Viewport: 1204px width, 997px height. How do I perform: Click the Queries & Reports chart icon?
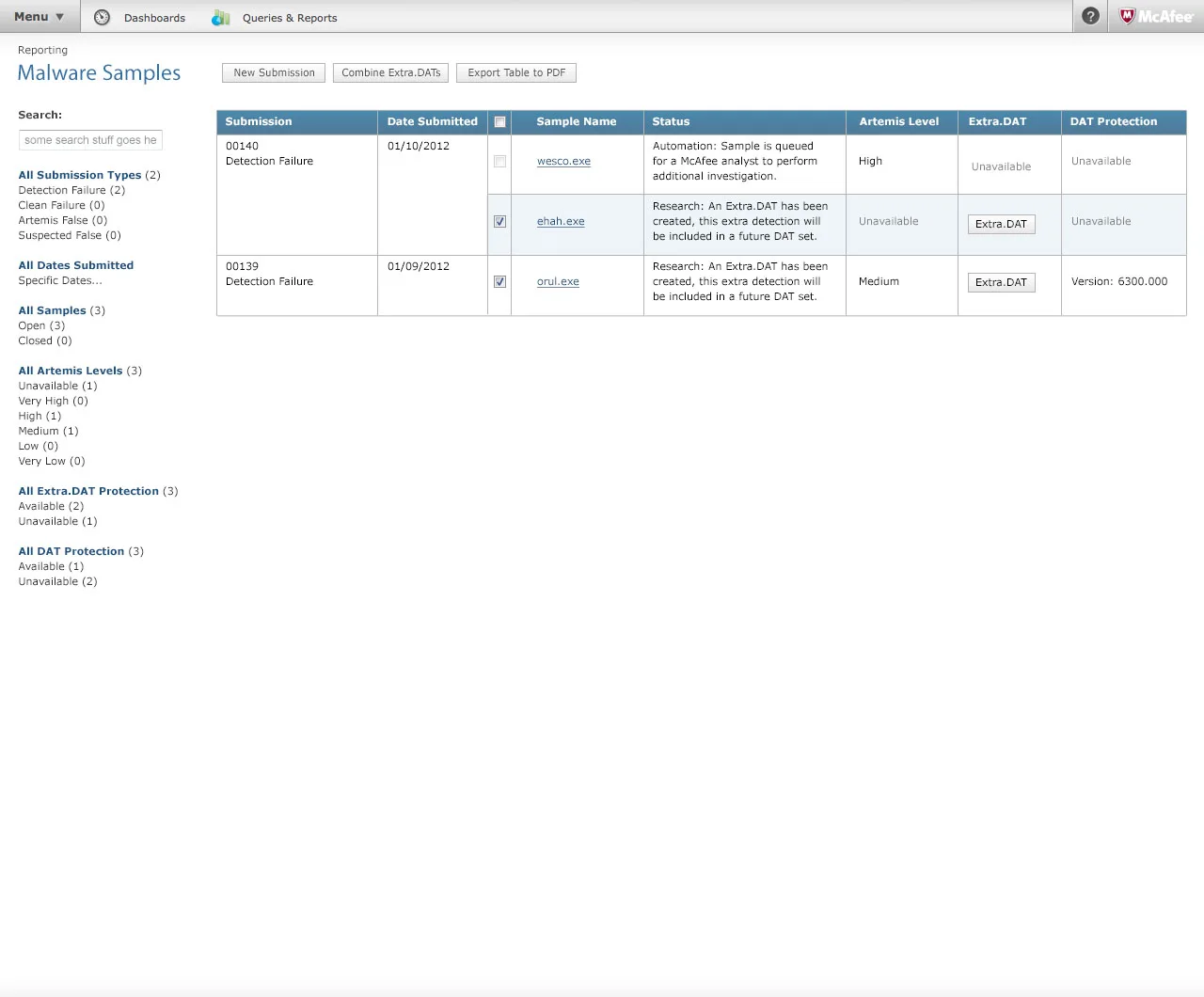pos(221,17)
